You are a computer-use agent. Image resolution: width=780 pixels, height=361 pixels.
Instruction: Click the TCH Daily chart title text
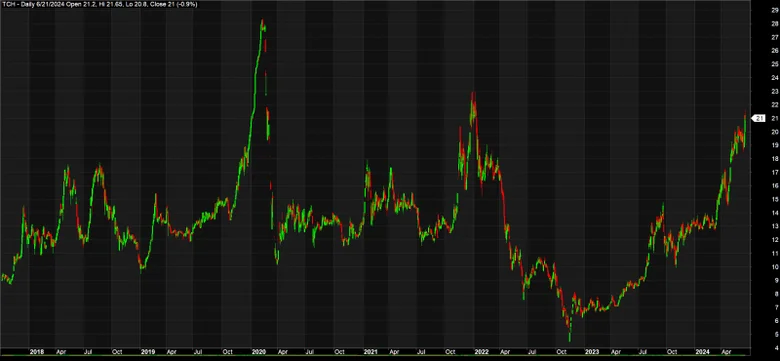click(99, 4)
